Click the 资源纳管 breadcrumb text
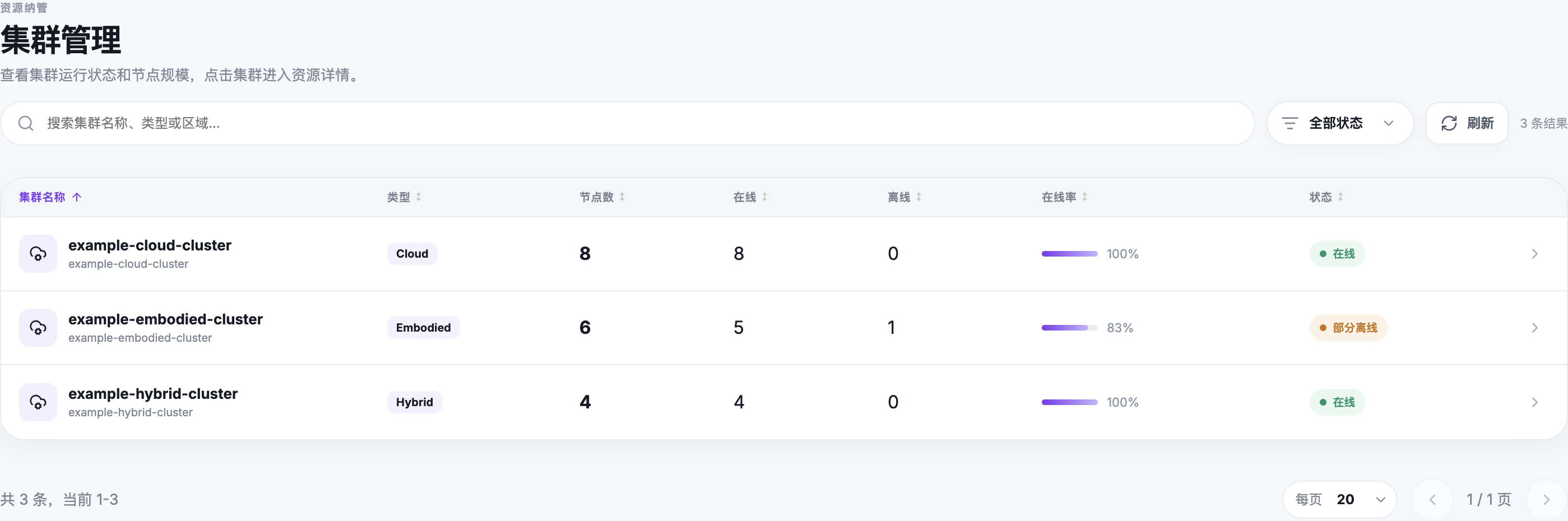Image resolution: width=1568 pixels, height=521 pixels. tap(24, 7)
